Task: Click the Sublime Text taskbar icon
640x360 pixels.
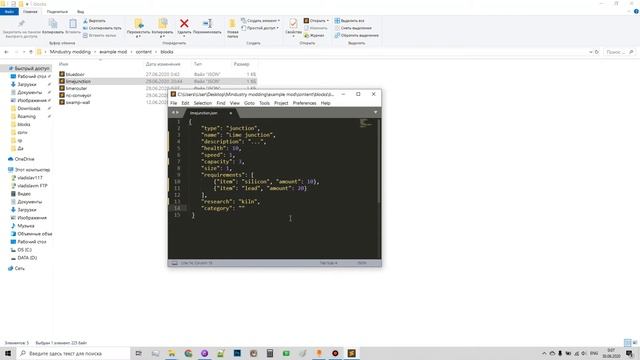Action: click(351, 353)
